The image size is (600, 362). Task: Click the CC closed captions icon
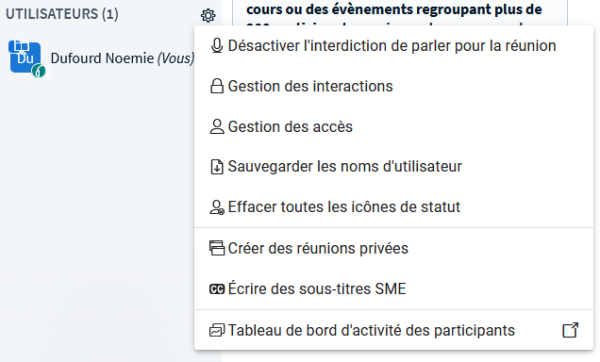point(217,289)
